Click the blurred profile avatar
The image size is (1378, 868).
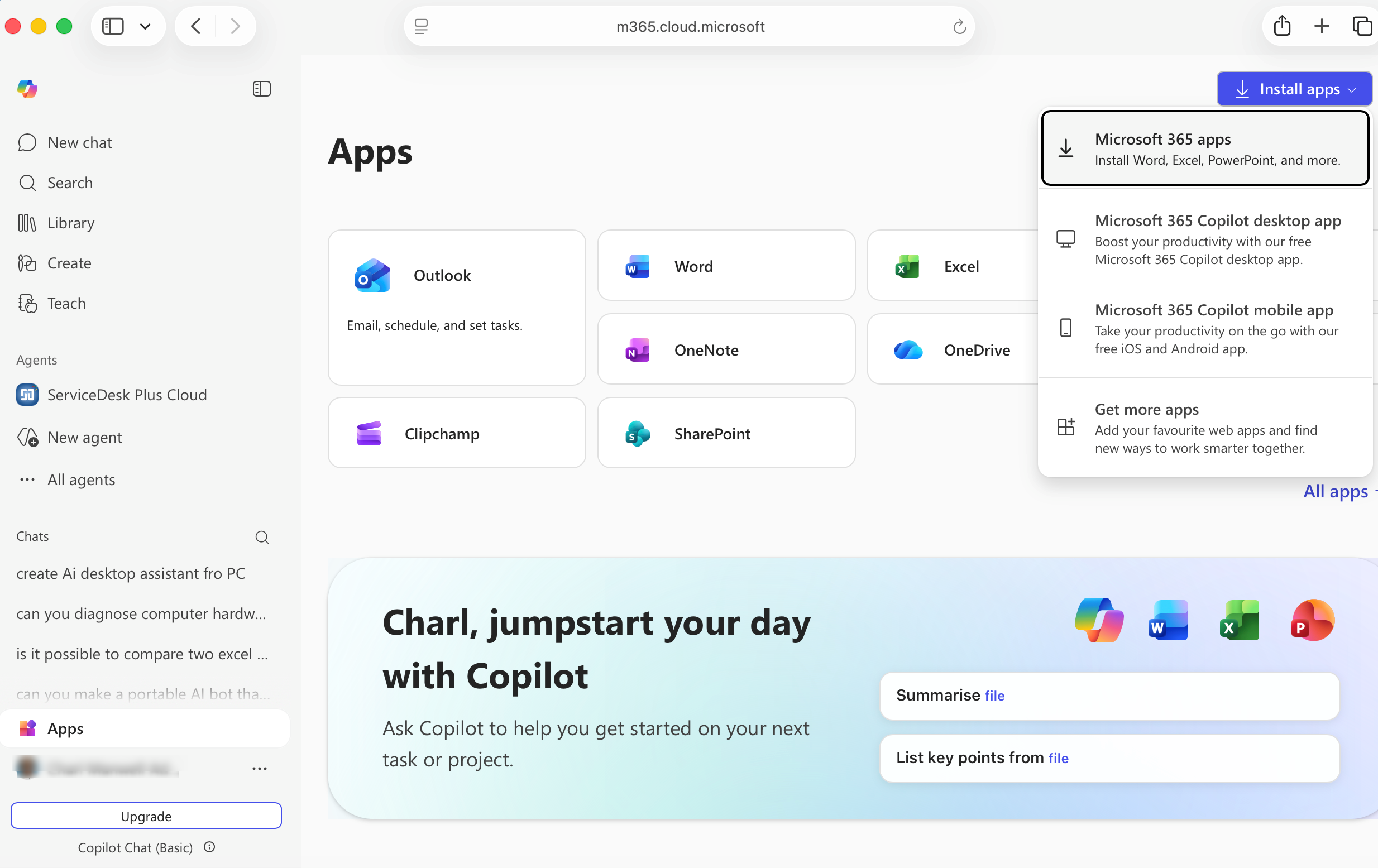point(27,768)
